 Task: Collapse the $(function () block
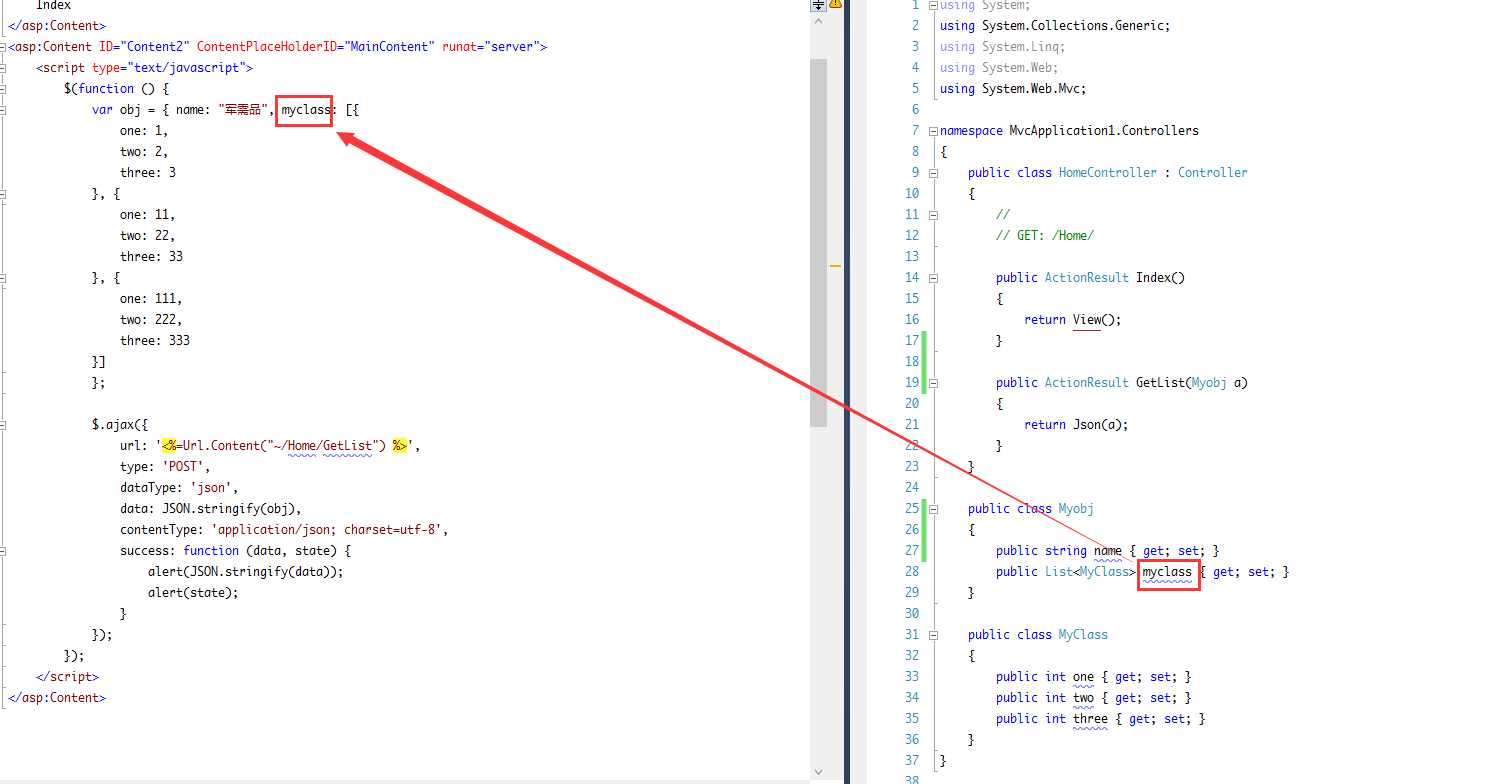click(x=4, y=89)
